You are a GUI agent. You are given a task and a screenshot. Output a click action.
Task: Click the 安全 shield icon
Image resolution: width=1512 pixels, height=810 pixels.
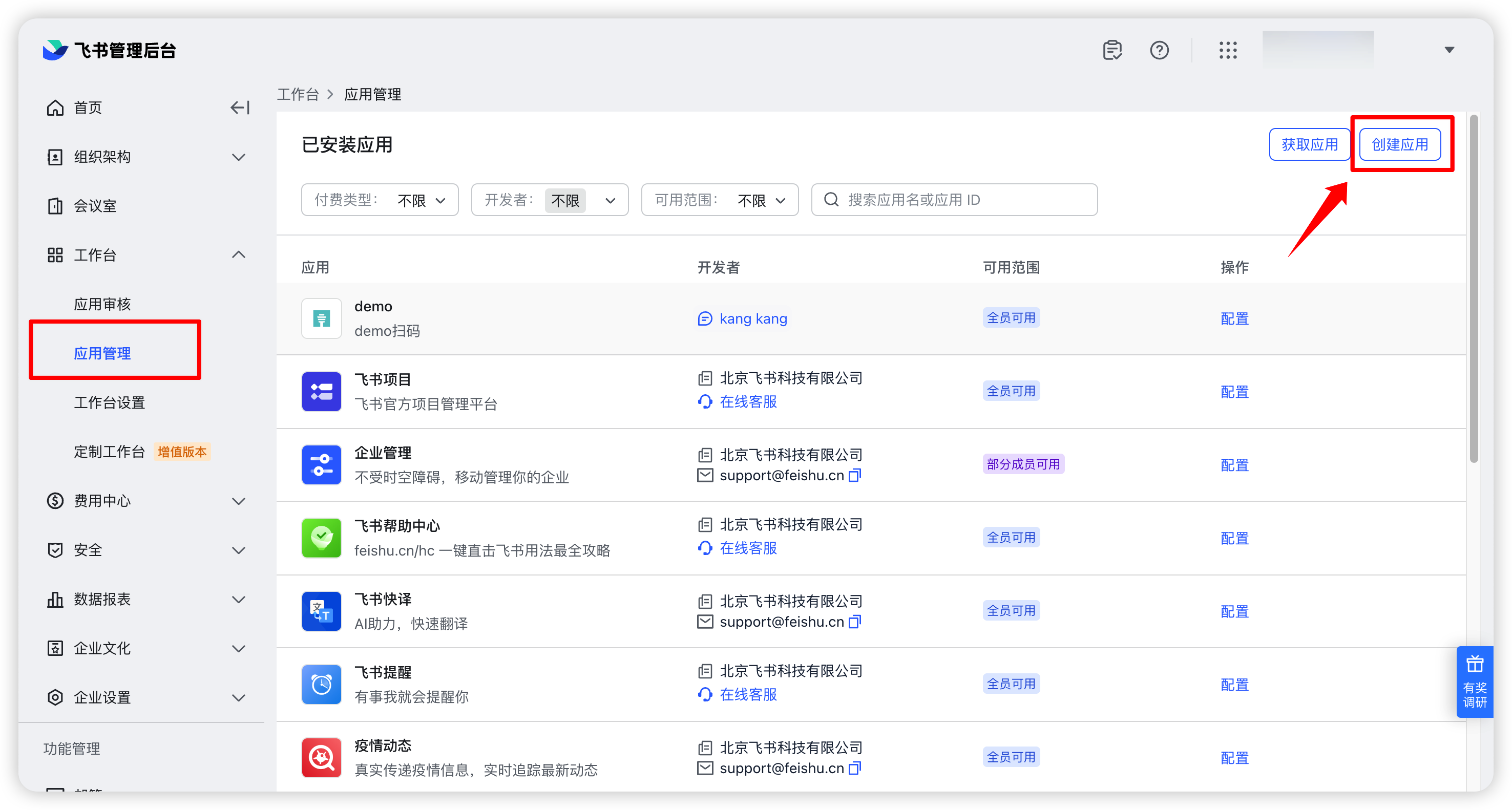pyautogui.click(x=55, y=550)
